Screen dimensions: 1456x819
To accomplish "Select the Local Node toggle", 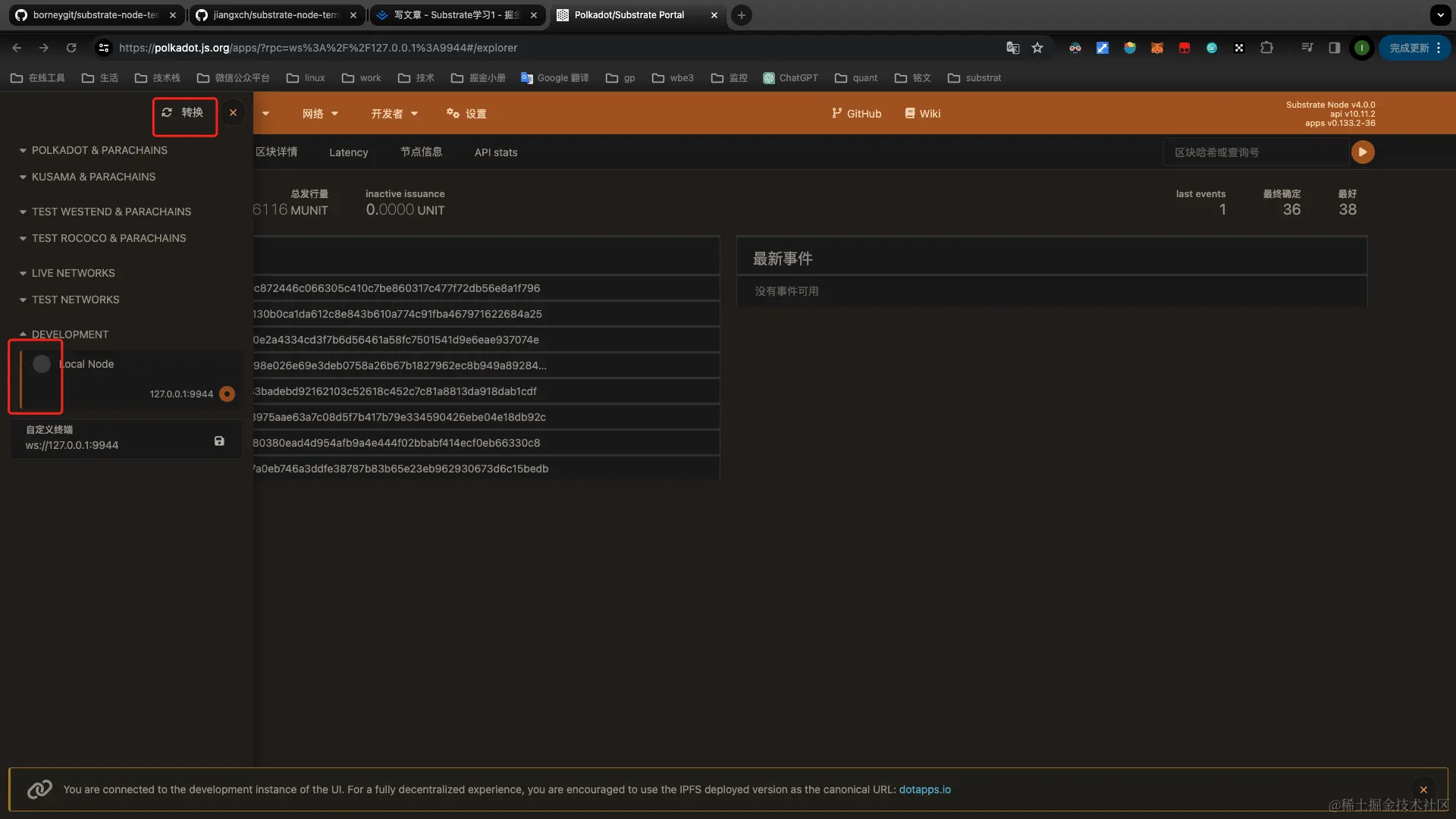I will click(x=42, y=365).
